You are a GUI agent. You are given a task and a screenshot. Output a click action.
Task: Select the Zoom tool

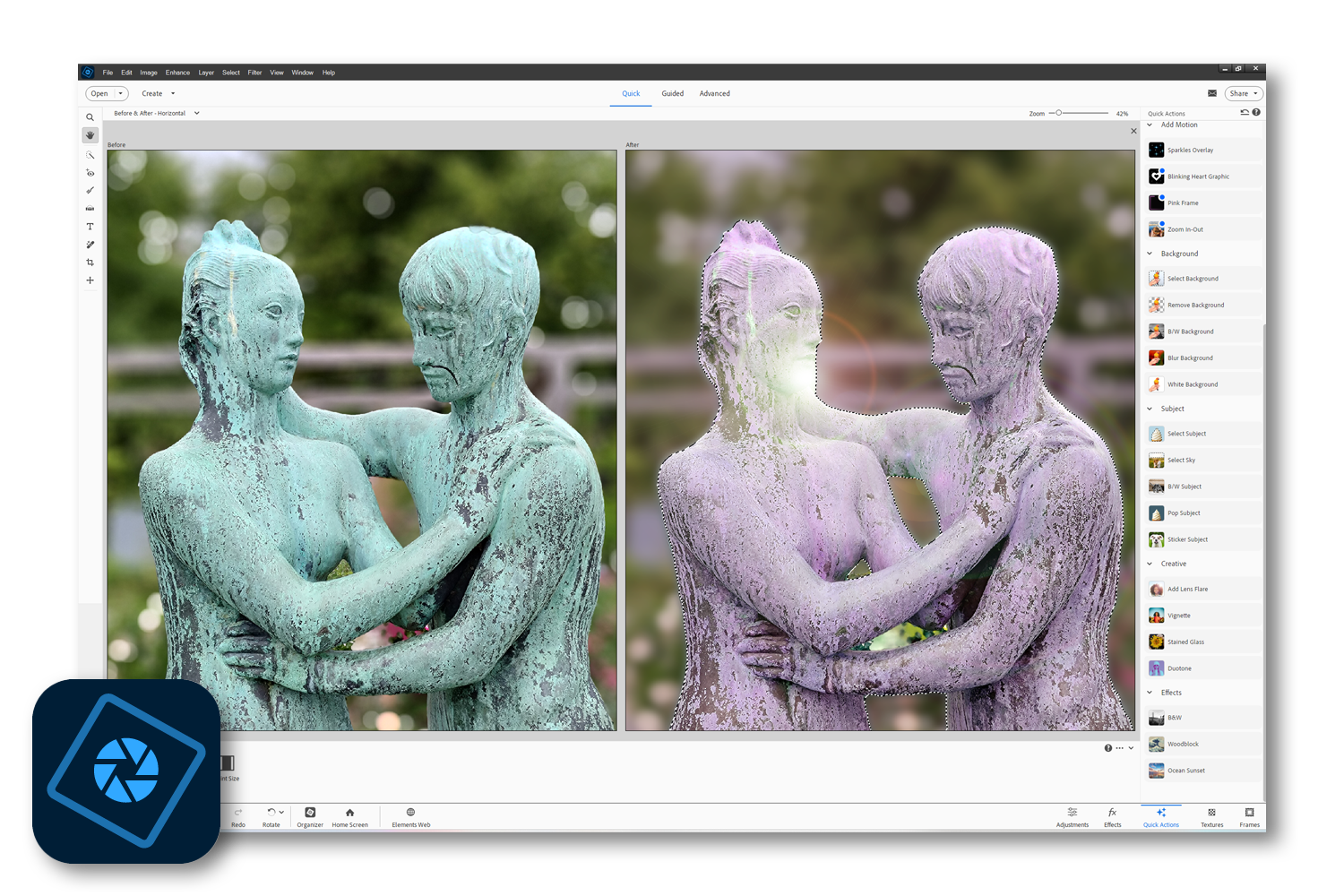[90, 117]
